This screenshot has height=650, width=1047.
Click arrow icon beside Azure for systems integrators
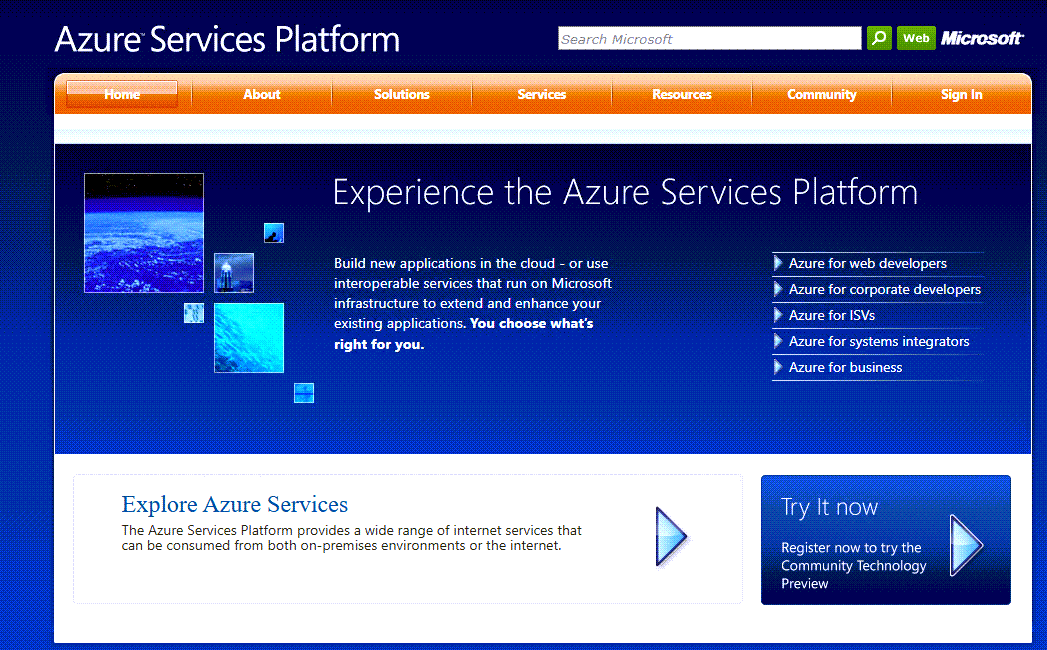(x=778, y=341)
